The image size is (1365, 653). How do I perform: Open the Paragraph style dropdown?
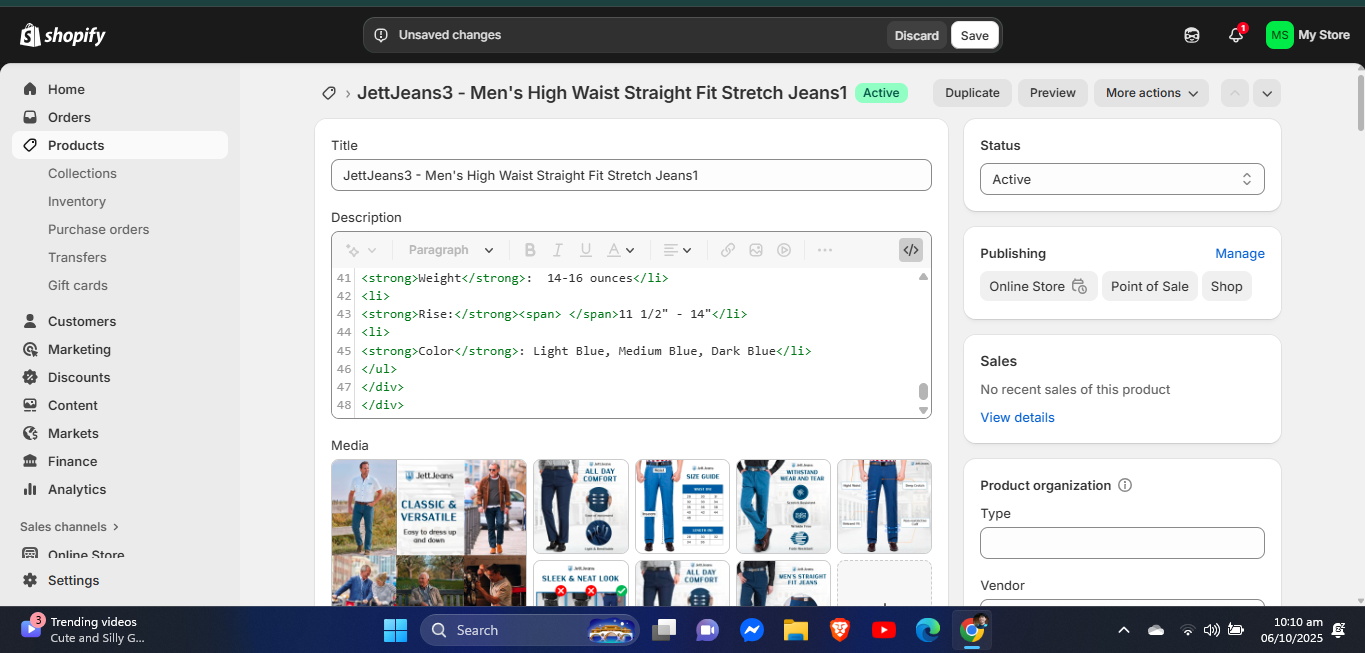coord(451,250)
